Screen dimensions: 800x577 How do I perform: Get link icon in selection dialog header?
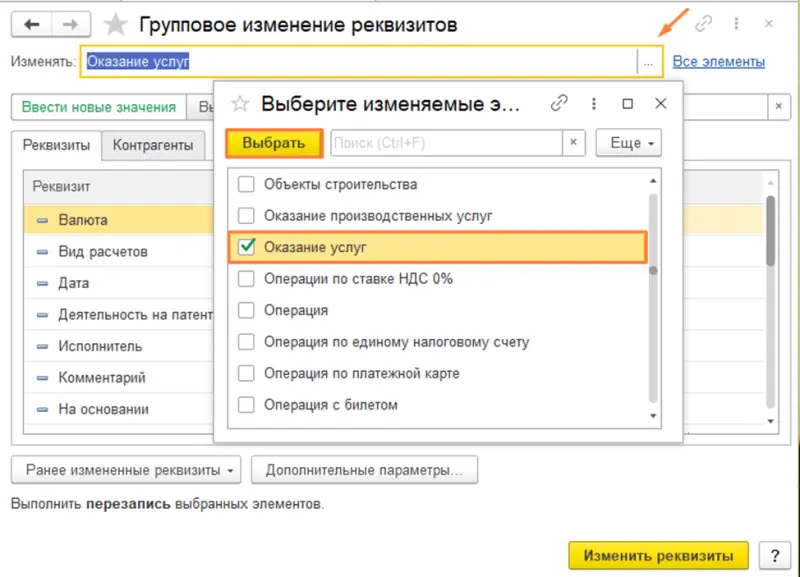[558, 103]
